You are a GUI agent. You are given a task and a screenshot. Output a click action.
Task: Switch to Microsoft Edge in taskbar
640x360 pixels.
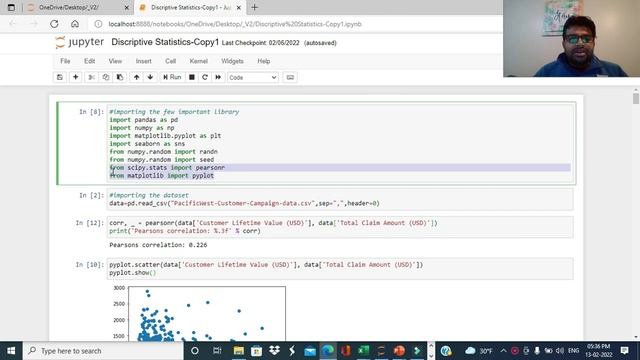328,351
